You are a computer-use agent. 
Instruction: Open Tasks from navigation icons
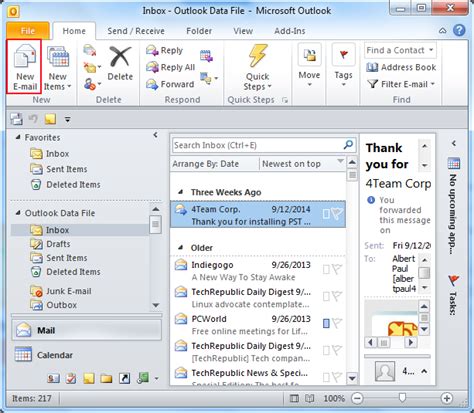(x=71, y=378)
